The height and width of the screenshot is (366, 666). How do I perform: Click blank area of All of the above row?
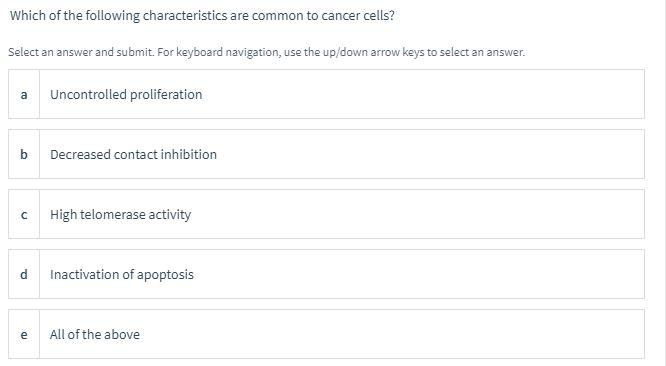click(391, 334)
